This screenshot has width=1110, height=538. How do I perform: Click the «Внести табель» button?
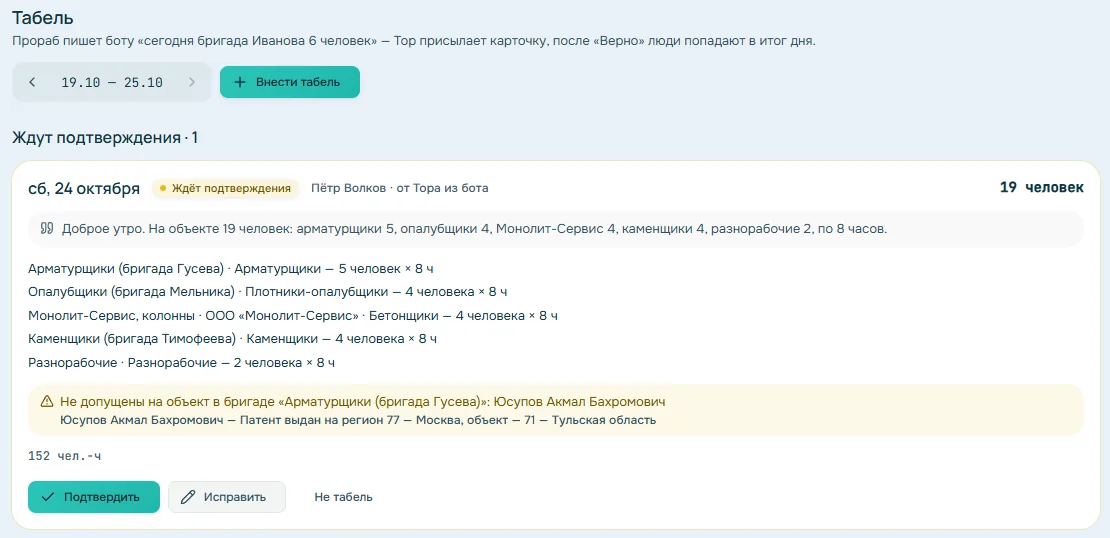pyautogui.click(x=290, y=82)
